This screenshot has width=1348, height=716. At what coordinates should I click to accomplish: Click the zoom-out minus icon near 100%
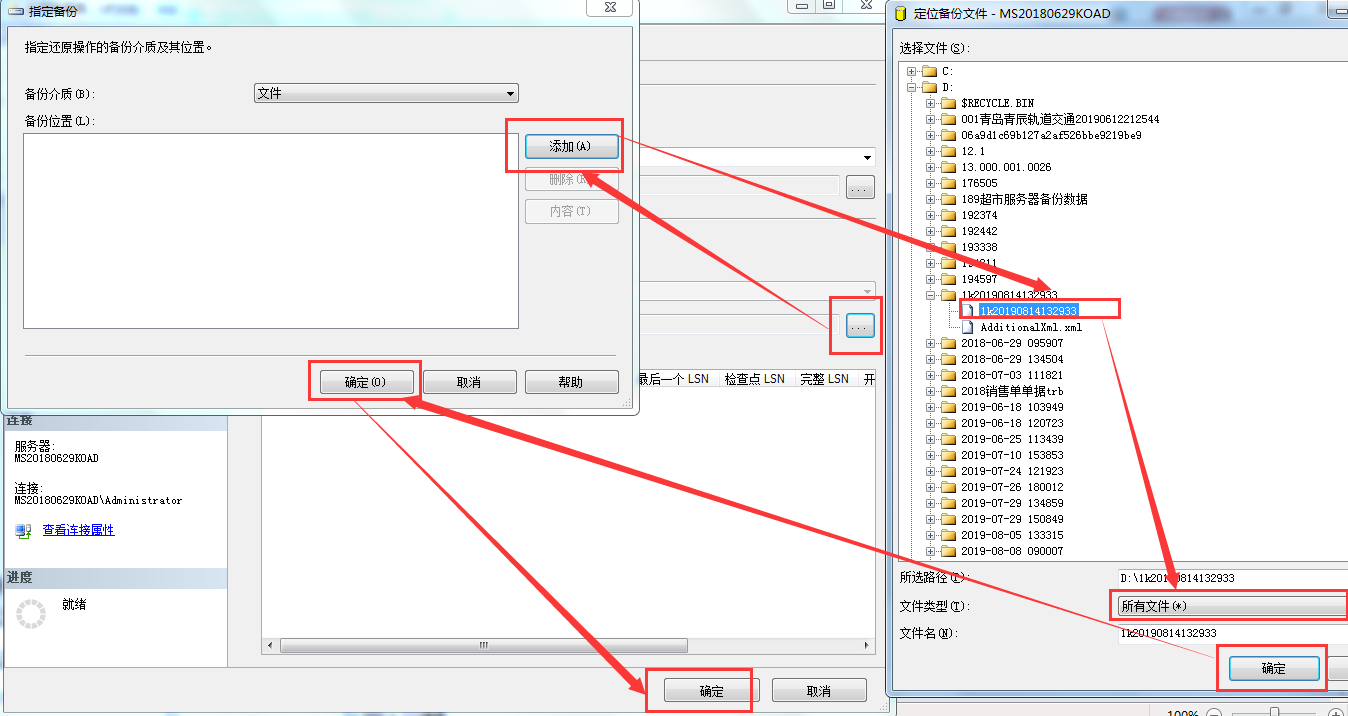pyautogui.click(x=1213, y=713)
